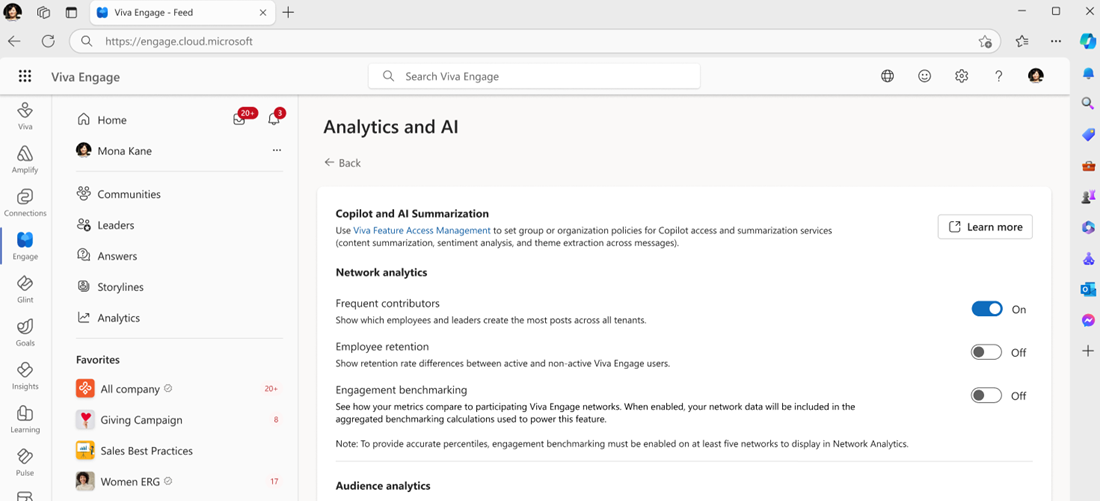This screenshot has height=501, width=1100.
Task: Close the Viva Engage - Feed tab
Action: point(263,13)
